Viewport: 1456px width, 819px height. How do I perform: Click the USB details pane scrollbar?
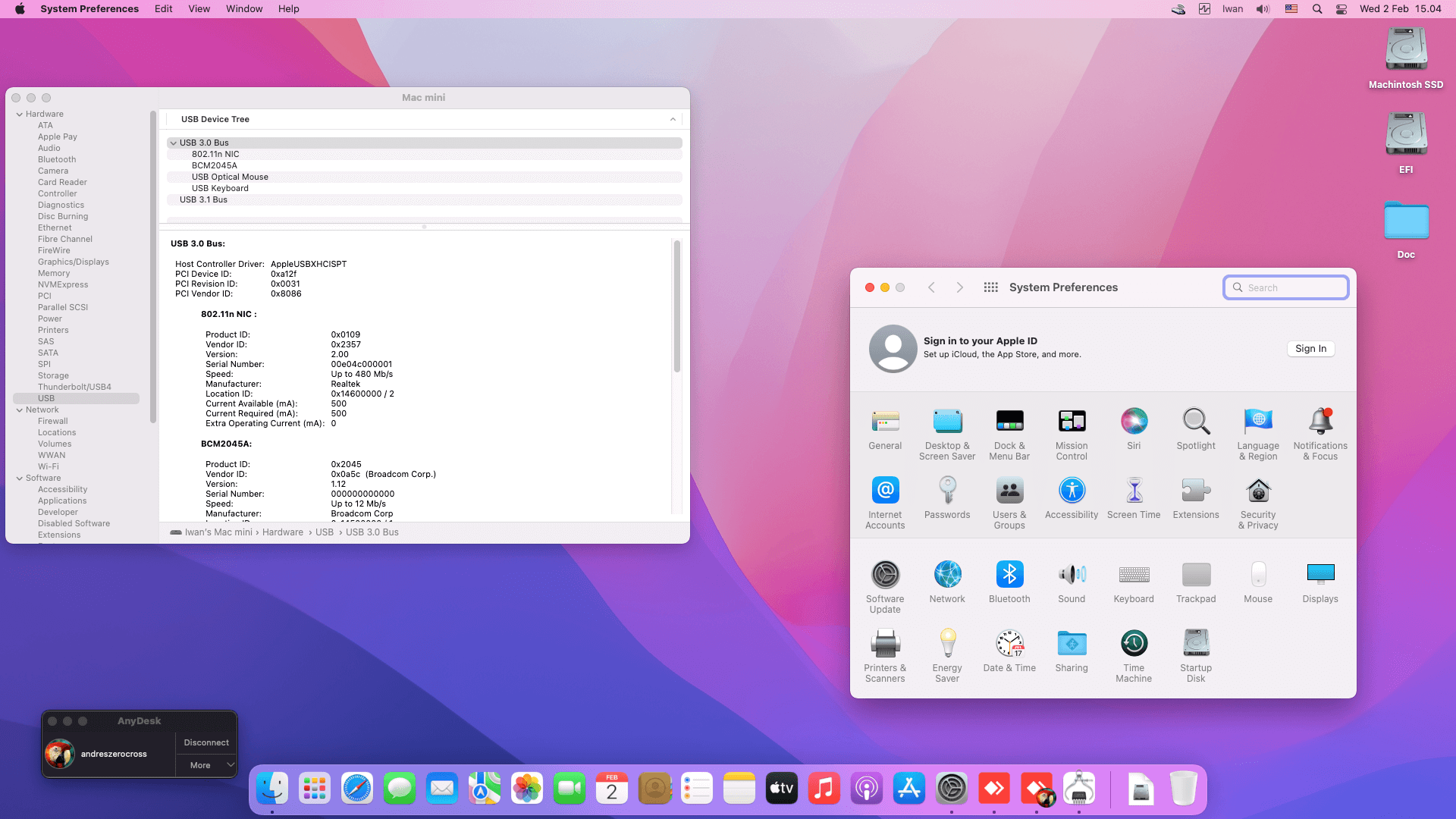click(x=677, y=306)
